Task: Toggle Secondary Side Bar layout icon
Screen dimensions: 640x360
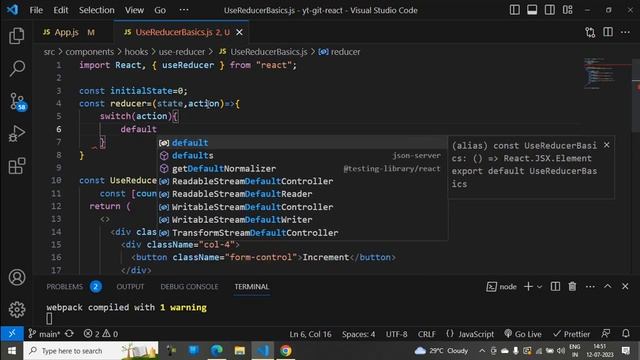Action: [549, 10]
